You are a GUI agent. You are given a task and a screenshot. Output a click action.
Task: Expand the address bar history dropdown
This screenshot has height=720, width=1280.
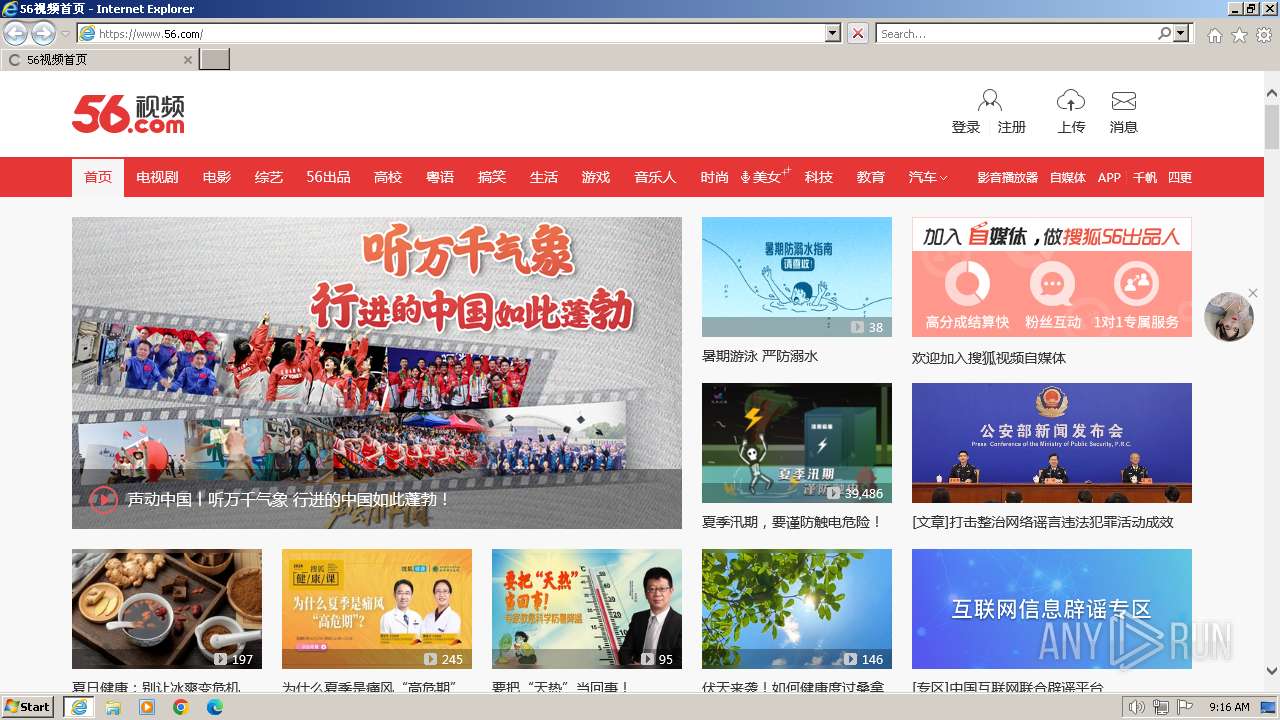(833, 33)
